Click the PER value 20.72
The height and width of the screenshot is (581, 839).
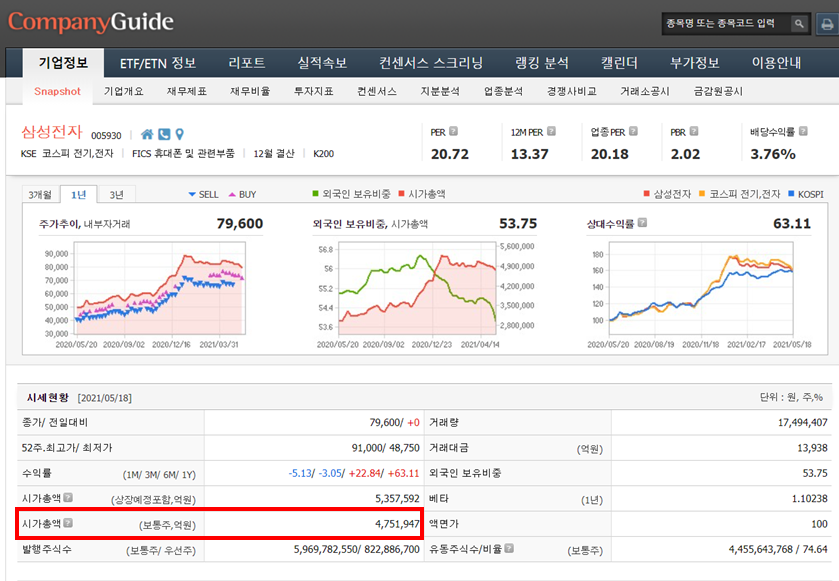pos(450,155)
